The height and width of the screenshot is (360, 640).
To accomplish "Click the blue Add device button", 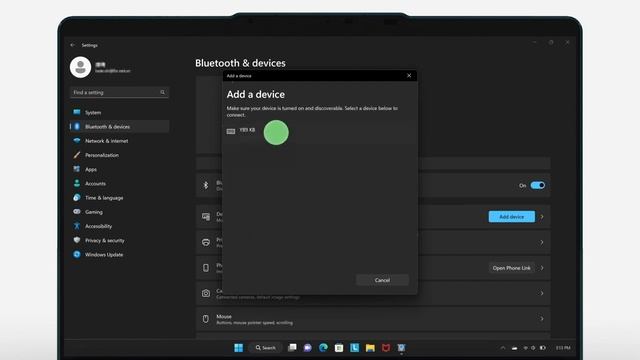I will (x=511, y=217).
